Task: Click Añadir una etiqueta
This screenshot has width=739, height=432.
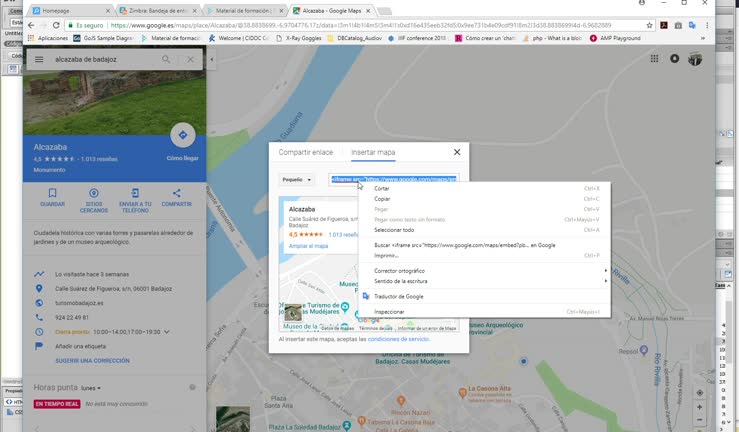Action: pos(81,346)
